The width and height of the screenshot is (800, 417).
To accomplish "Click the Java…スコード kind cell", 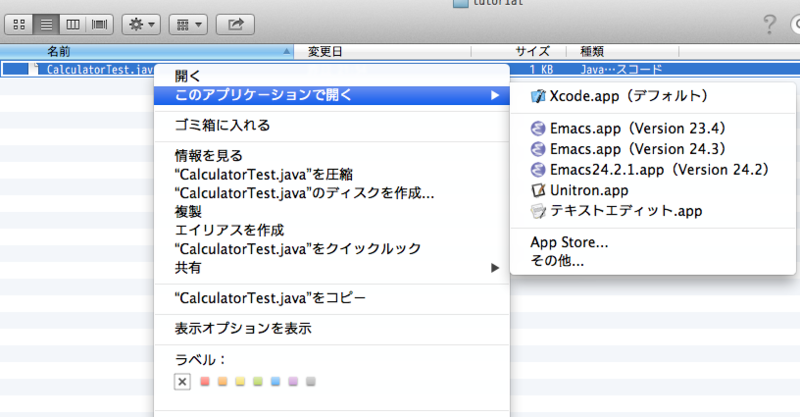I will coord(621,69).
